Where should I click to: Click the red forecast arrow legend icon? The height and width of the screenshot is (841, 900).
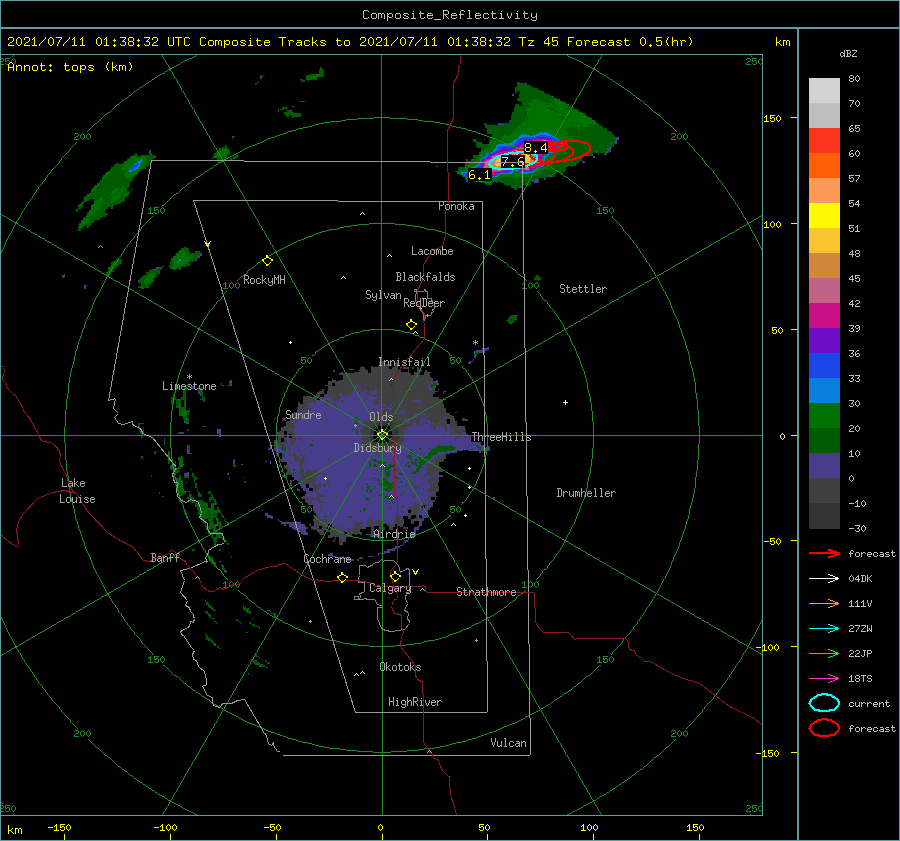click(824, 553)
